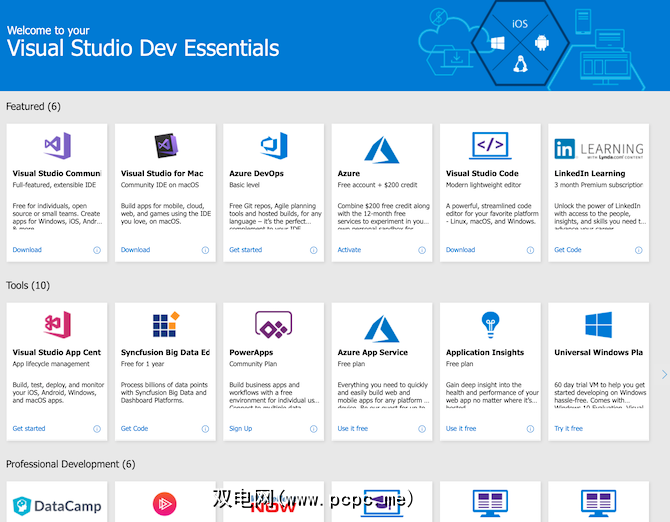Select the Syncfusion Big Data icon
Viewport: 670px width, 522px height.
165,325
